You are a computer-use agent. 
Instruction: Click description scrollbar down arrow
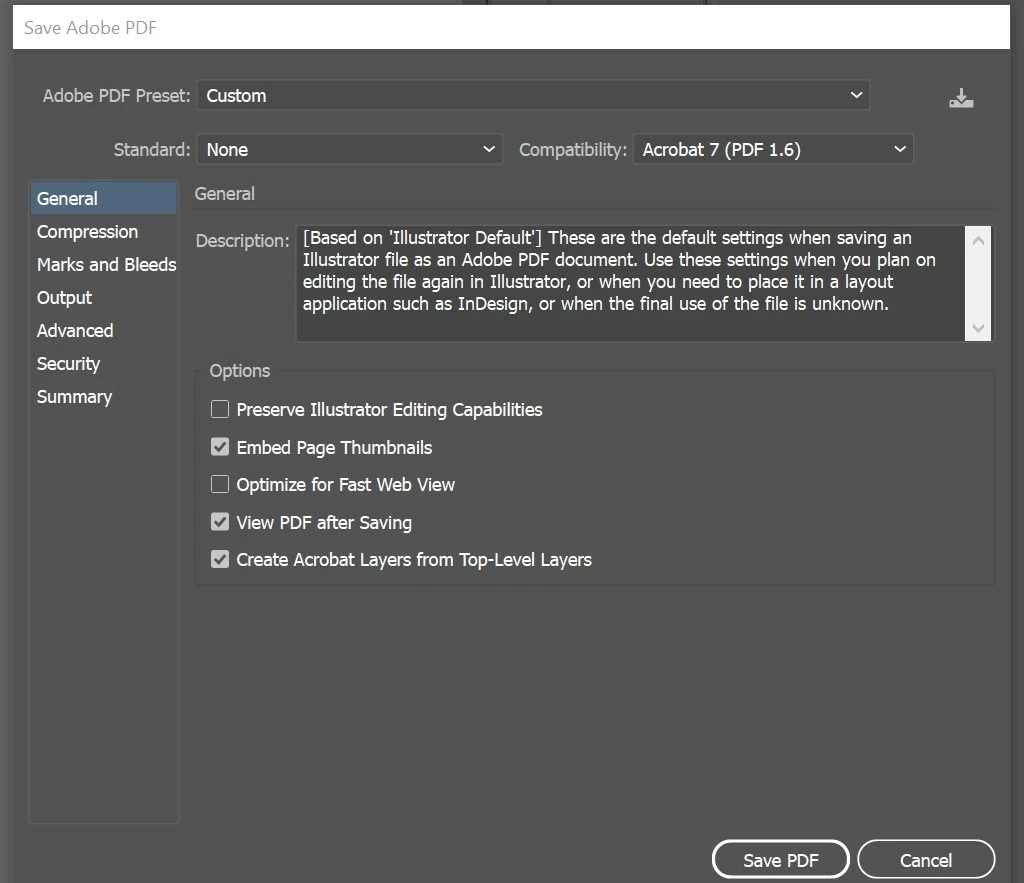tap(978, 328)
